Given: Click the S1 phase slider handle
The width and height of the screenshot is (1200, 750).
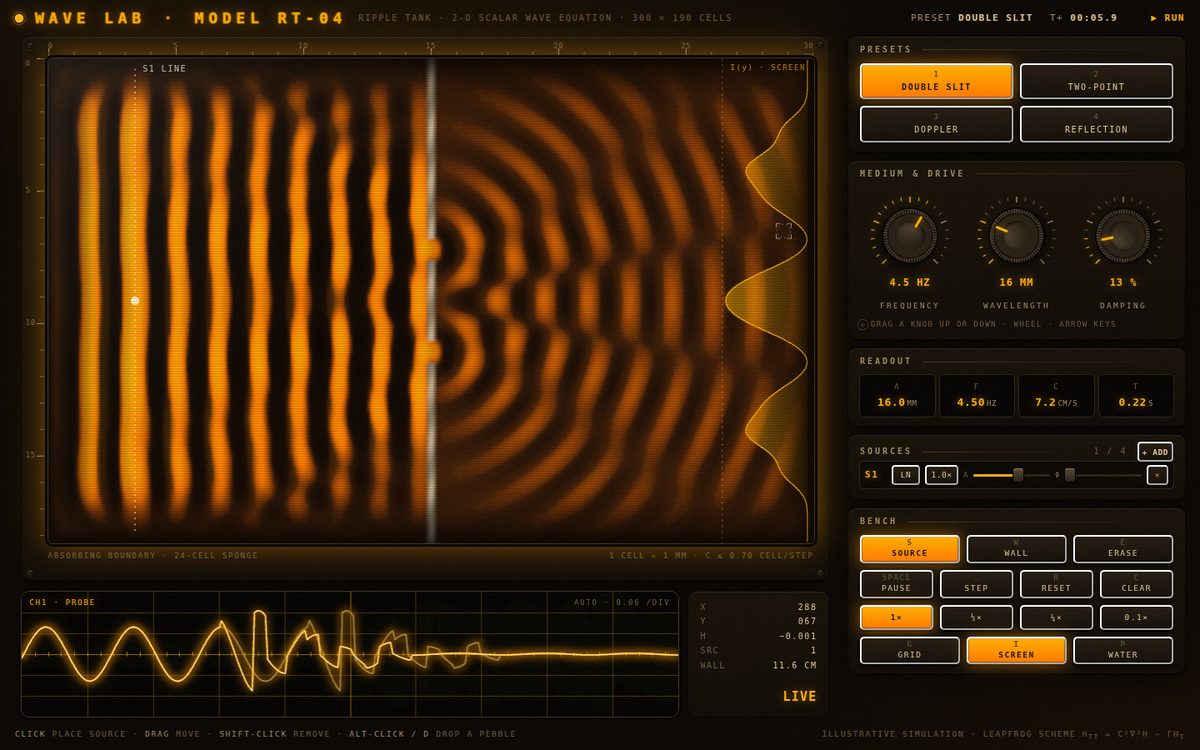Looking at the screenshot, I should [1070, 475].
